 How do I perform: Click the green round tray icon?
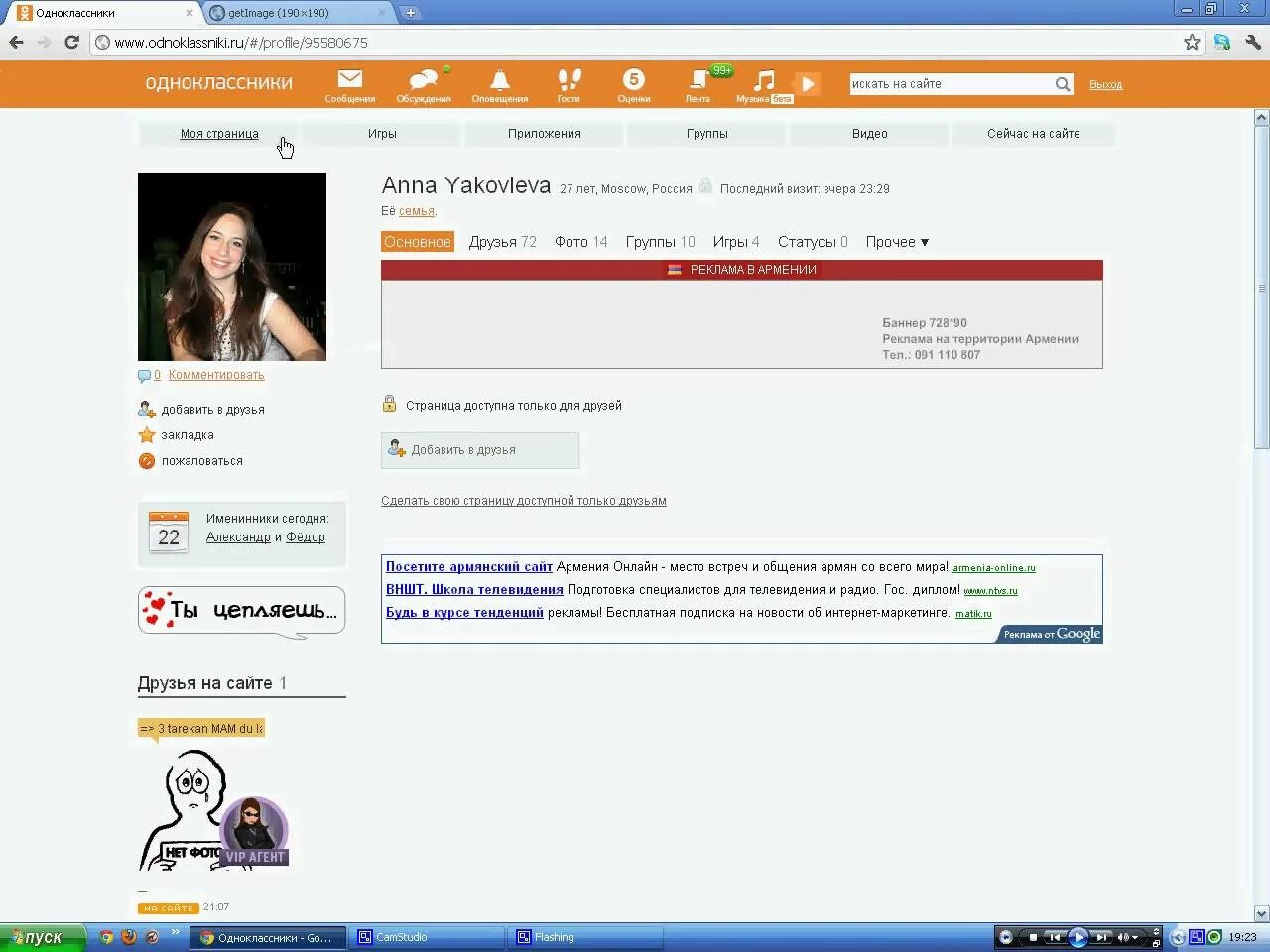pyautogui.click(x=1214, y=937)
